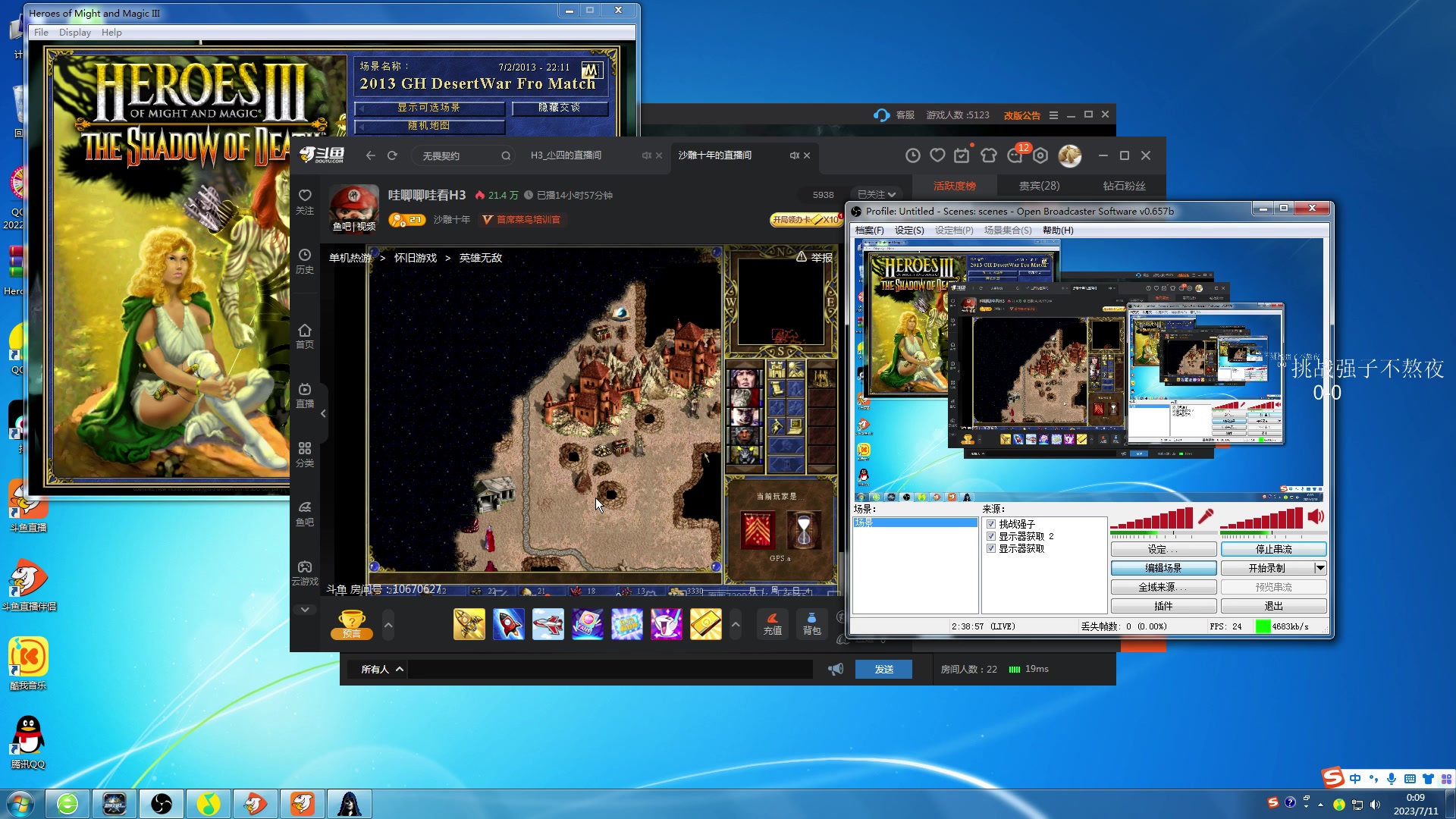
Task: Open the 档案(F) menu in OBS
Action: pos(870,231)
